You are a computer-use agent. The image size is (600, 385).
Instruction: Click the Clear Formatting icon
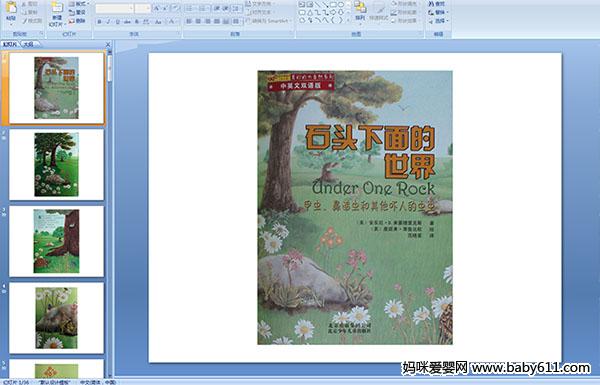(175, 8)
